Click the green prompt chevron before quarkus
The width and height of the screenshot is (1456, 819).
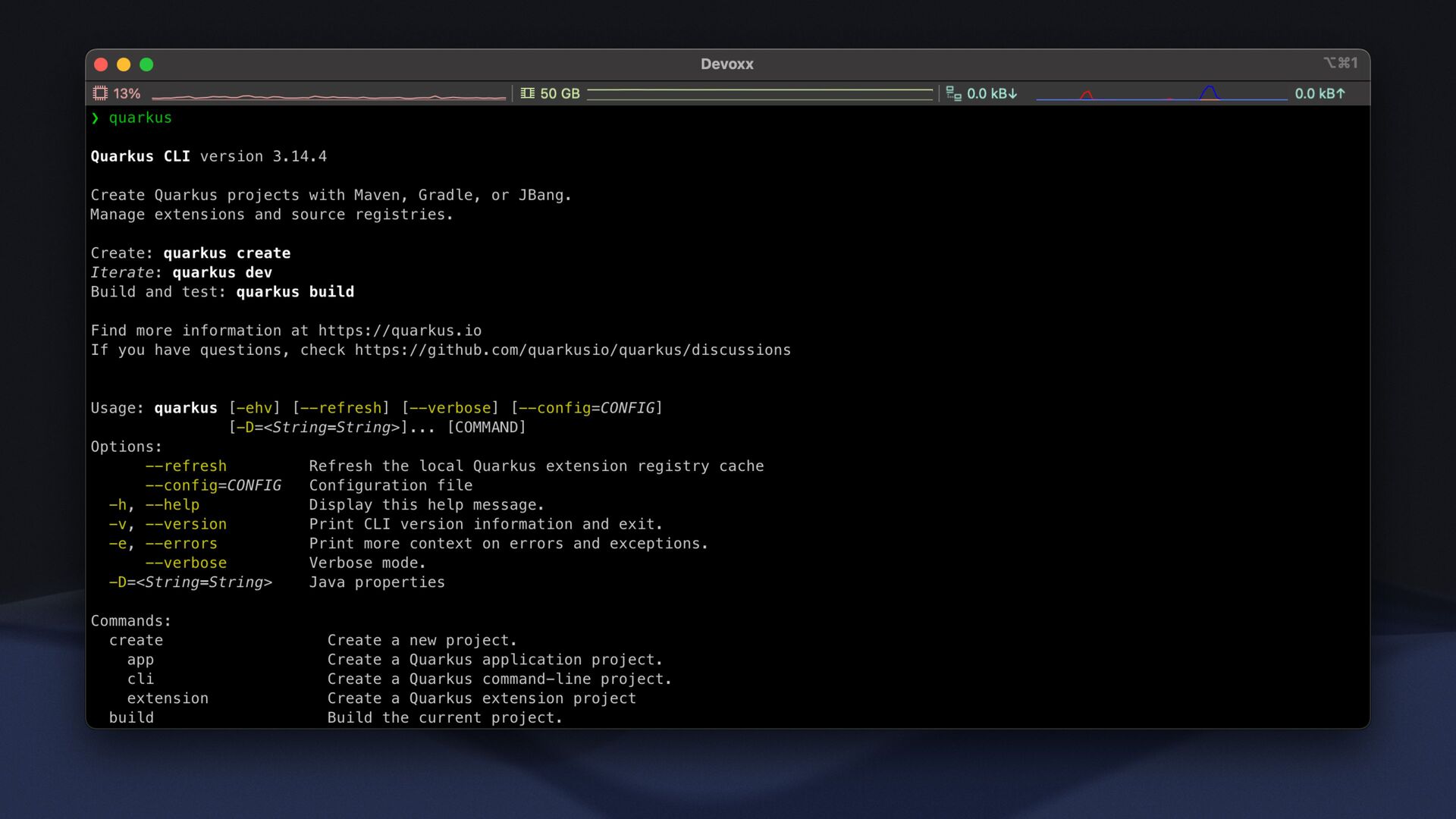(95, 118)
